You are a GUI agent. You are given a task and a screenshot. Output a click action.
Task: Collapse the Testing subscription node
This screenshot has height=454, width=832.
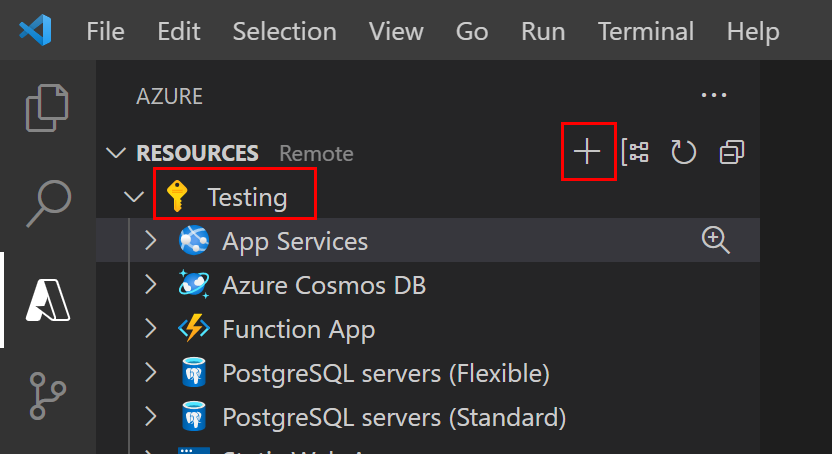(x=134, y=197)
